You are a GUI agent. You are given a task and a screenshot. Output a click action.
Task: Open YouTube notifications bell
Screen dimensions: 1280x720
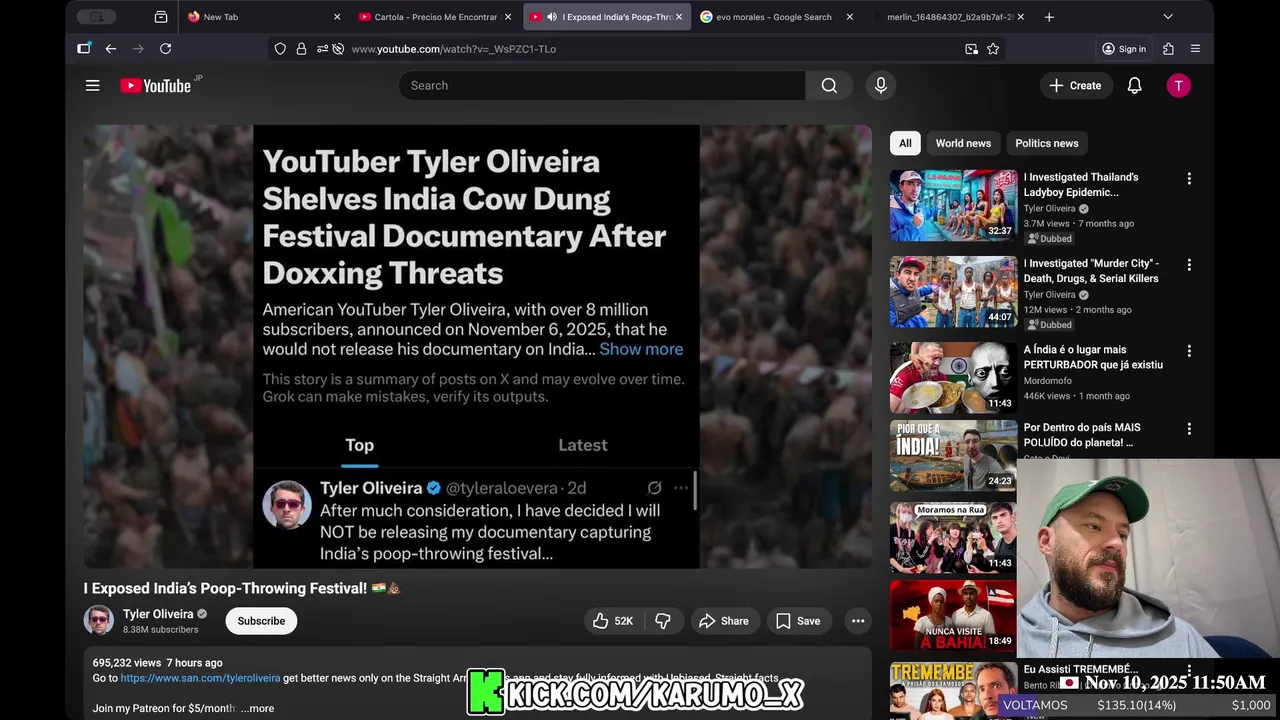(1135, 86)
